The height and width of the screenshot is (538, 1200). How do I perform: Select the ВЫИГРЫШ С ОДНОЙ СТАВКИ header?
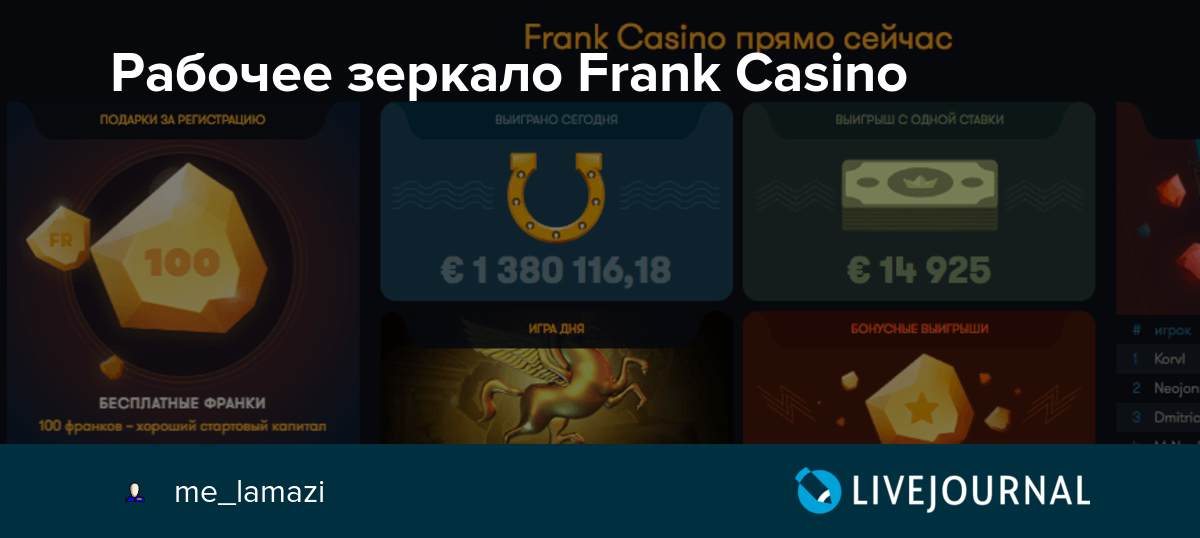(919, 119)
